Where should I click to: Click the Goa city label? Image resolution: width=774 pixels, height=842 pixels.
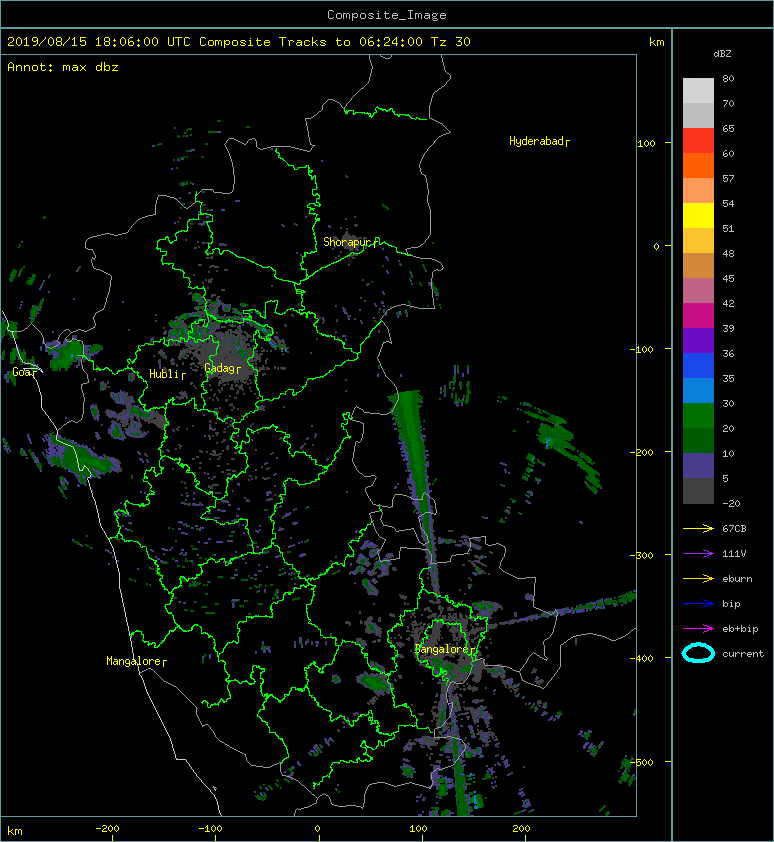click(x=23, y=372)
